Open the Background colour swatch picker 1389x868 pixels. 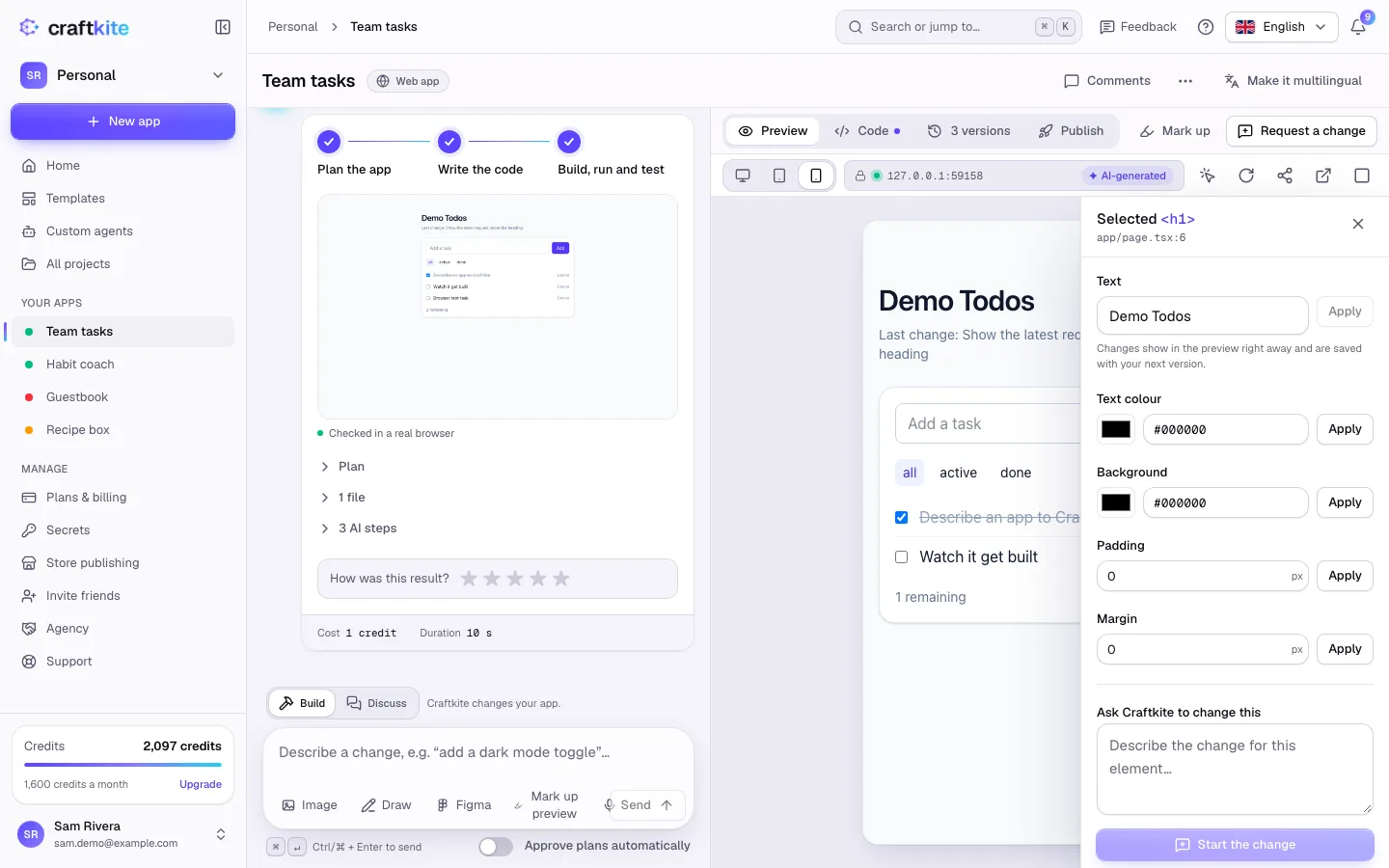pyautogui.click(x=1116, y=502)
